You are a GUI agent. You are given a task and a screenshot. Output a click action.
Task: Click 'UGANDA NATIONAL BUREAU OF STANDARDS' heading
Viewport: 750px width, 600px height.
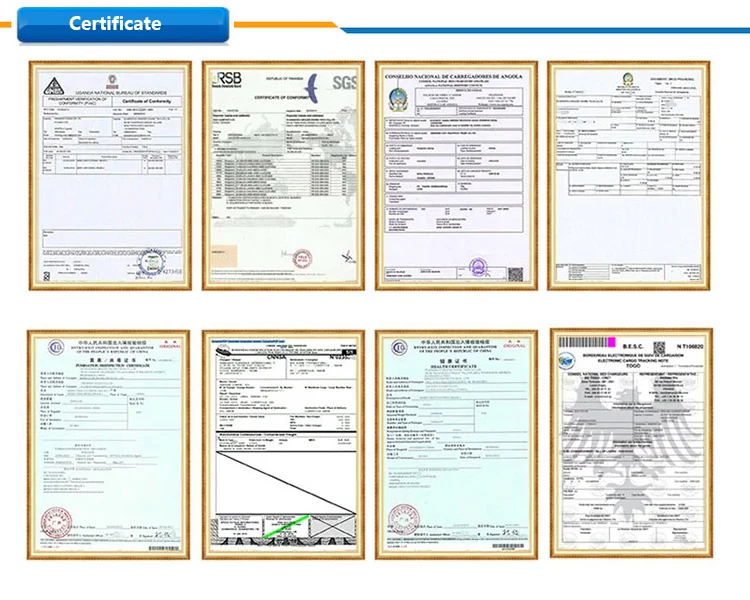[121, 92]
